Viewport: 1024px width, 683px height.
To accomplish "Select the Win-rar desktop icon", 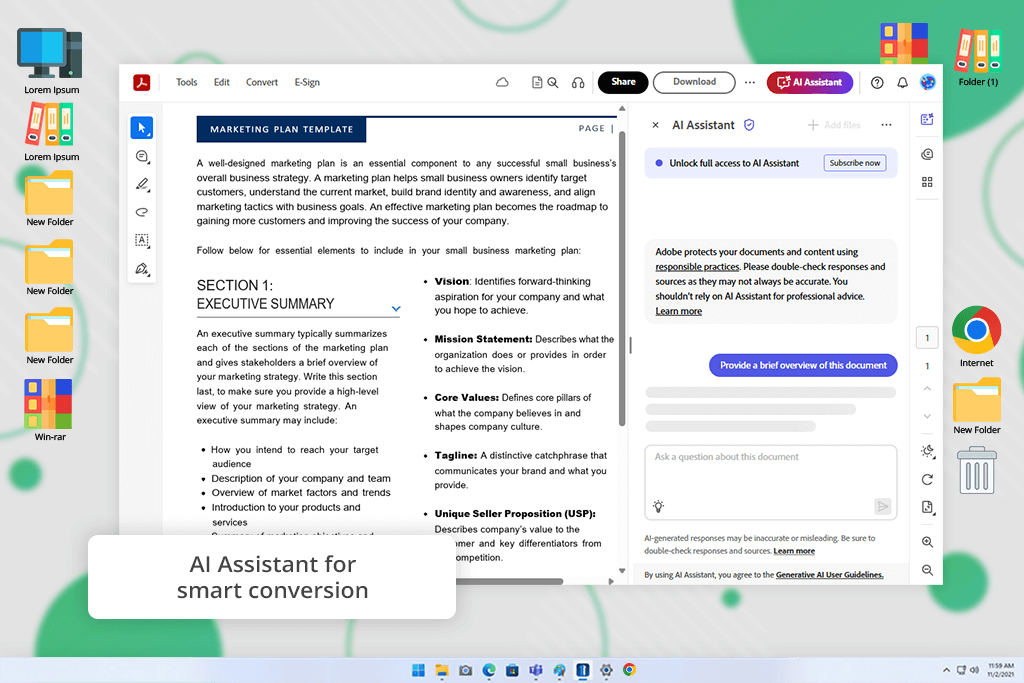I will tap(49, 410).
